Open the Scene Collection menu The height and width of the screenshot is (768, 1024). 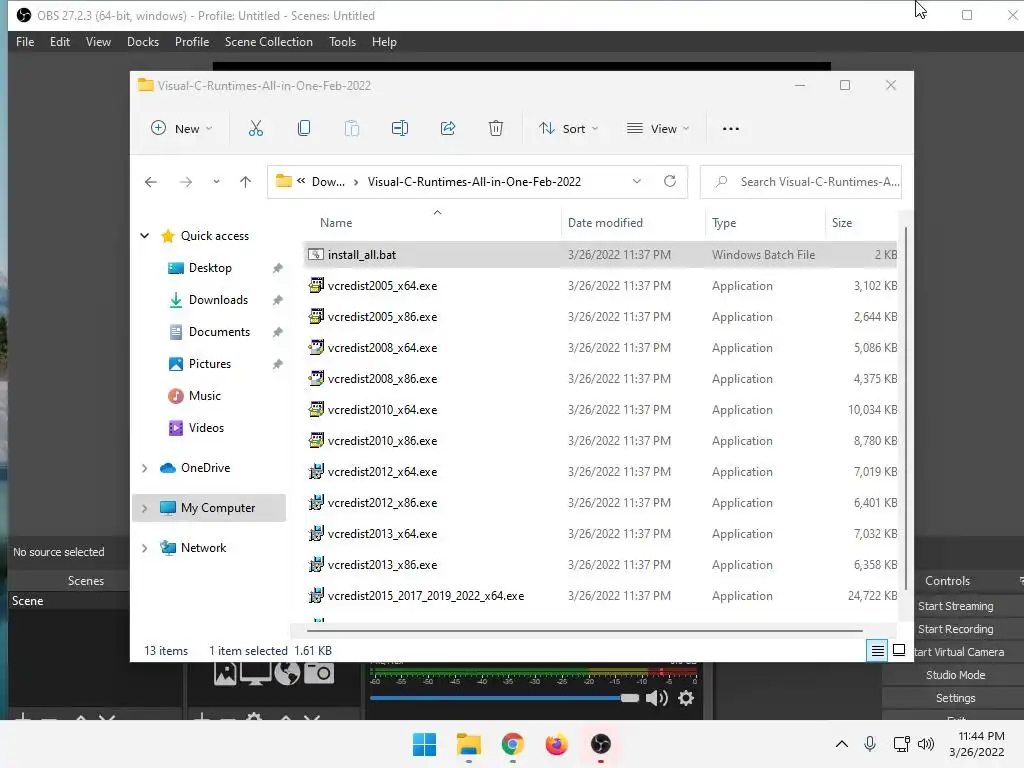[x=269, y=42]
